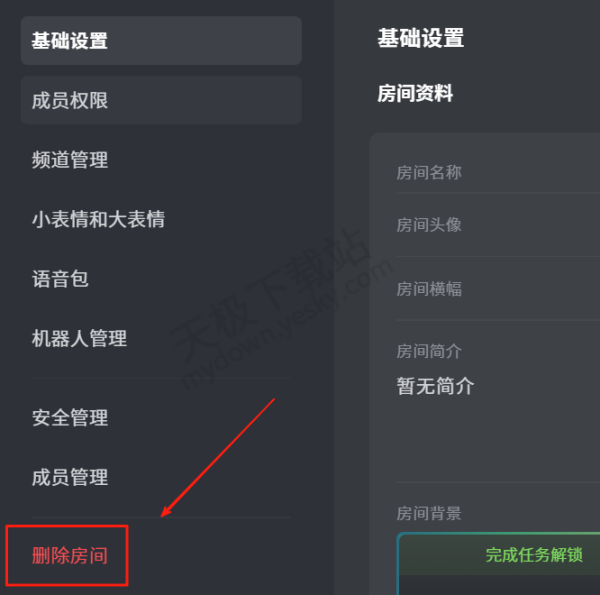Click the 房间名称 field row
Screen dimensions: 600x595
click(498, 173)
